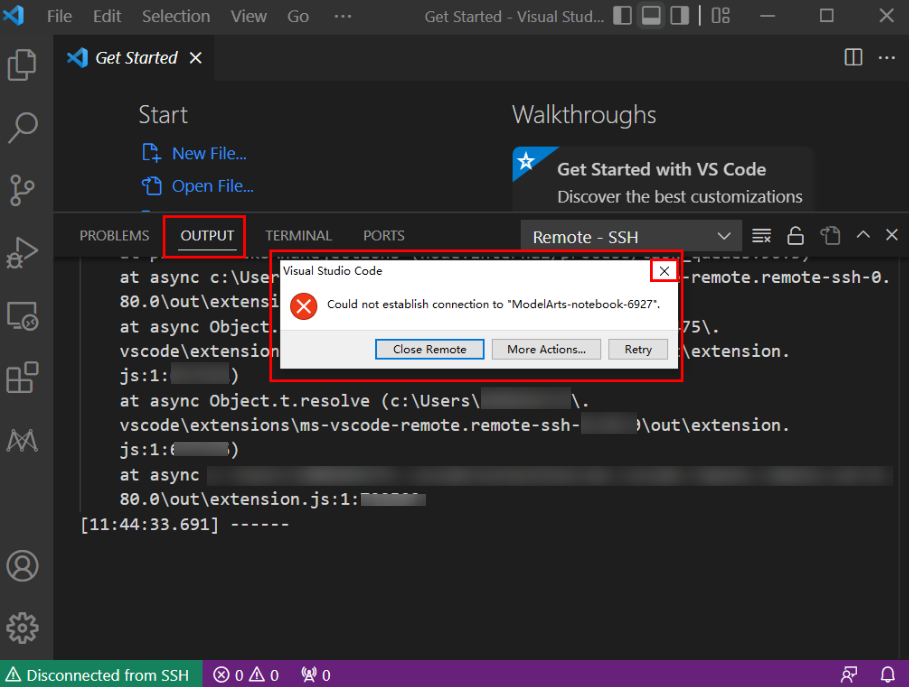This screenshot has width=909, height=687.
Task: Open errors and warnings status indicator
Action: tap(246, 675)
